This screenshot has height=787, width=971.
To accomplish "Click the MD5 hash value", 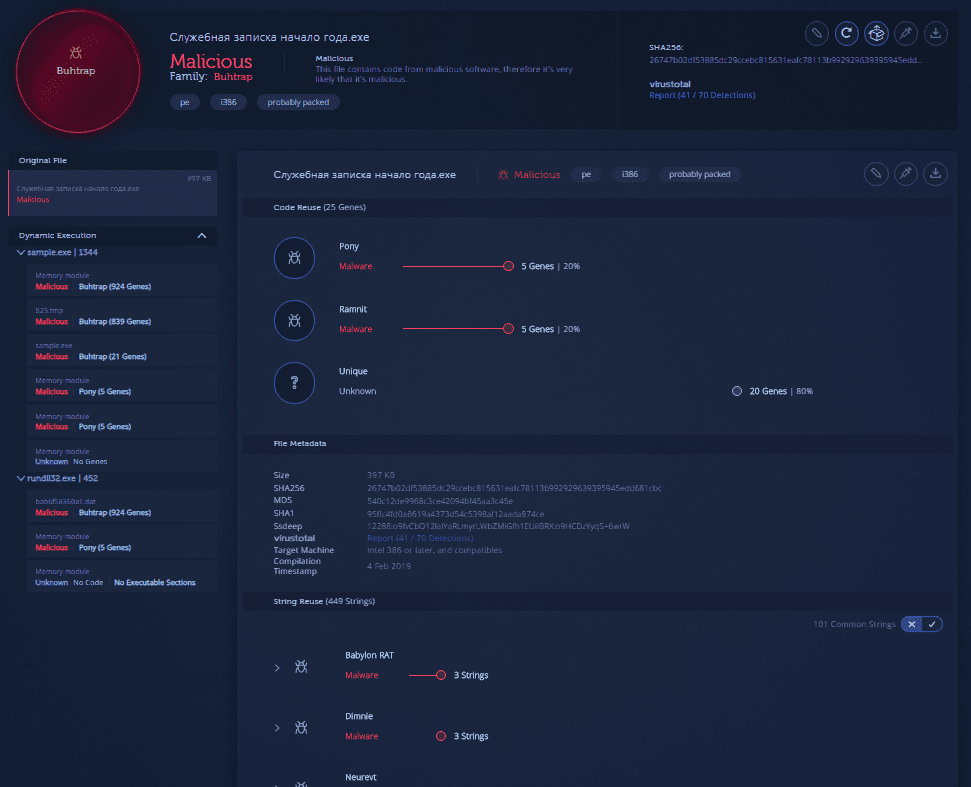I will (440, 501).
